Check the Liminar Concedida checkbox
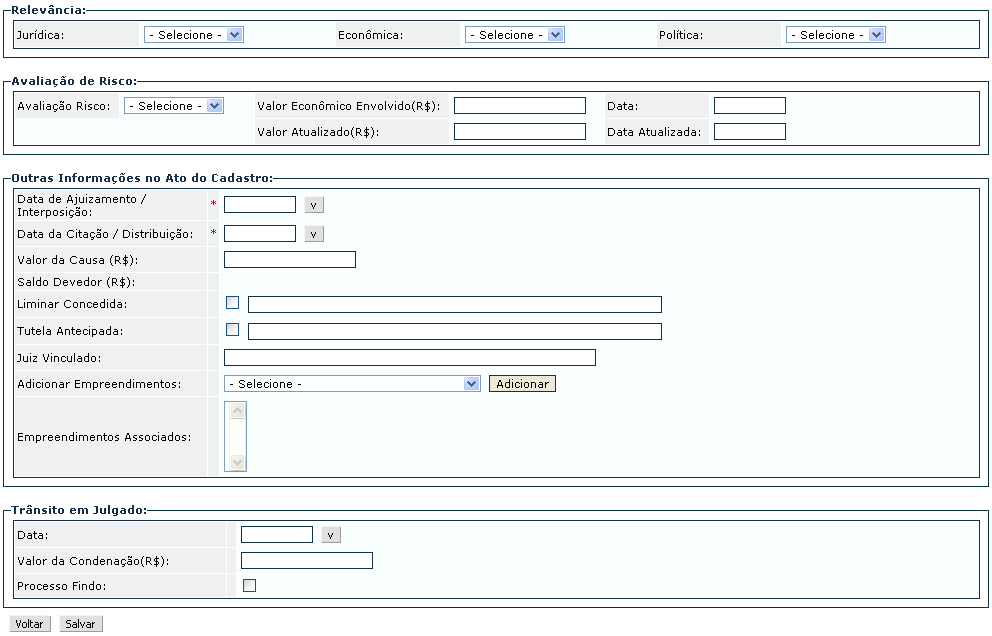 click(x=233, y=302)
